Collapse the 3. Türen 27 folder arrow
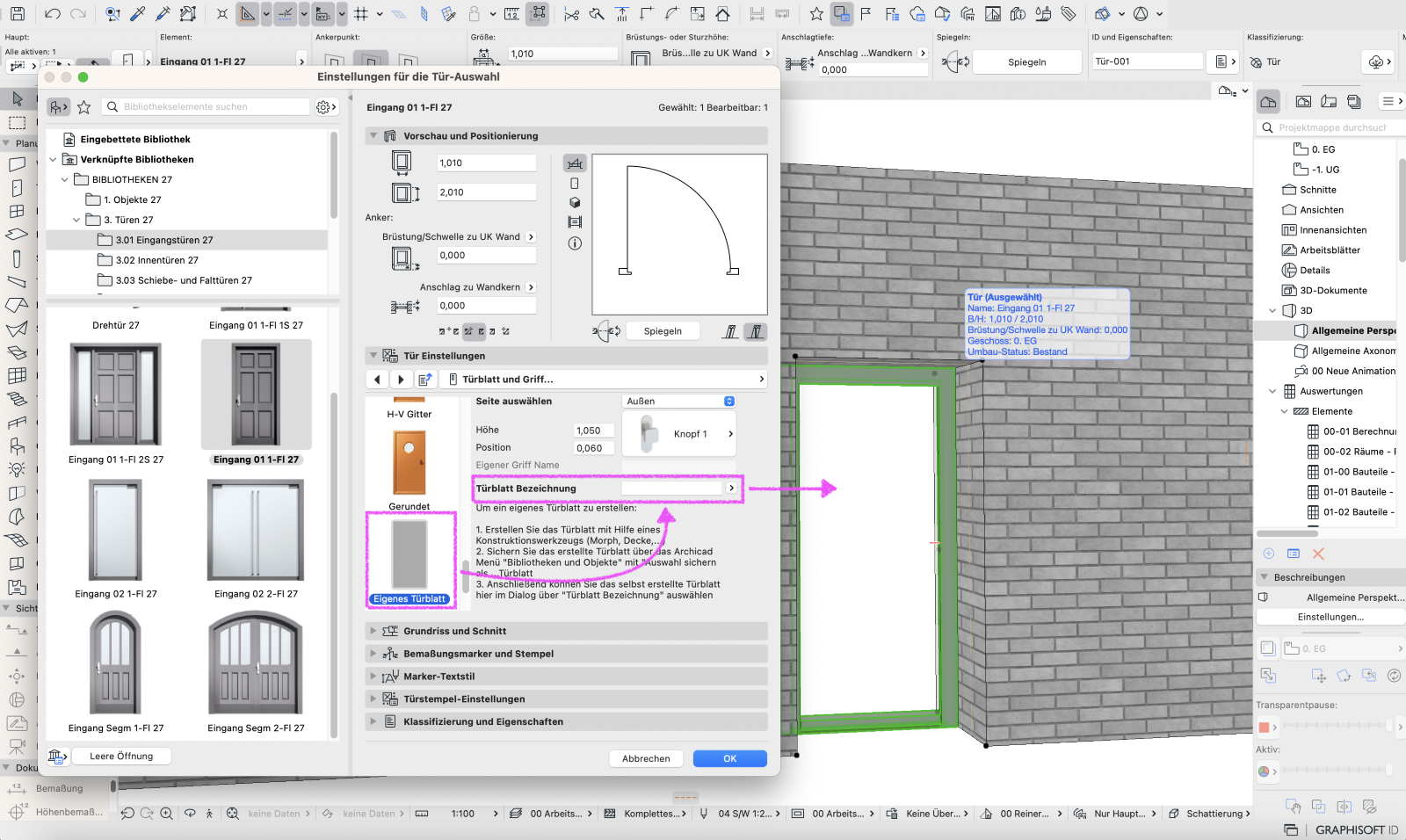This screenshot has height=840, width=1406. pos(76,221)
